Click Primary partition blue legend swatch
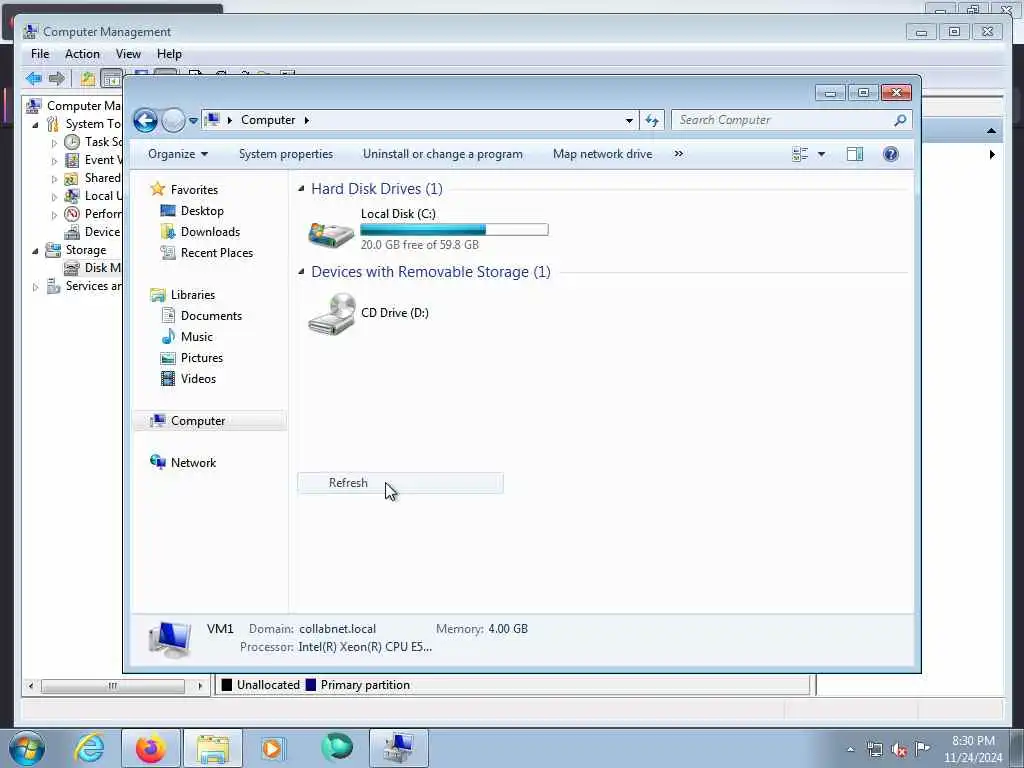 coord(311,685)
